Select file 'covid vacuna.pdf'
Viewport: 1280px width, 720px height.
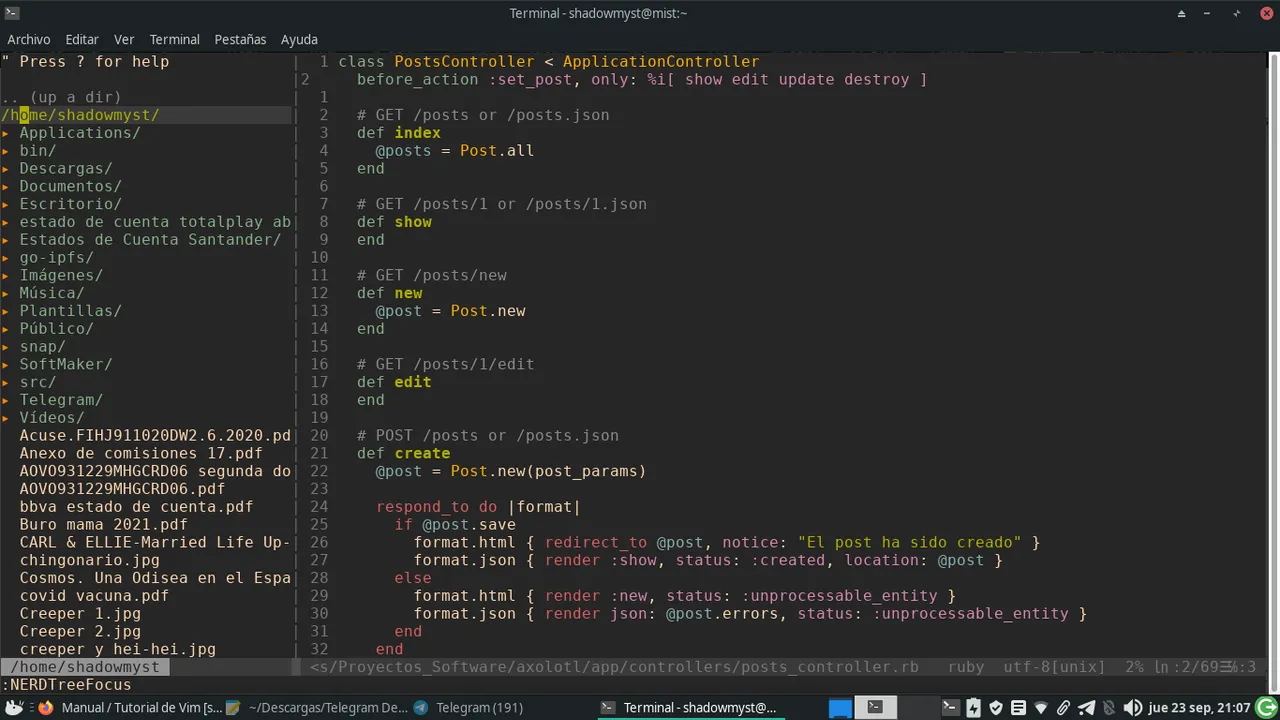pos(94,596)
